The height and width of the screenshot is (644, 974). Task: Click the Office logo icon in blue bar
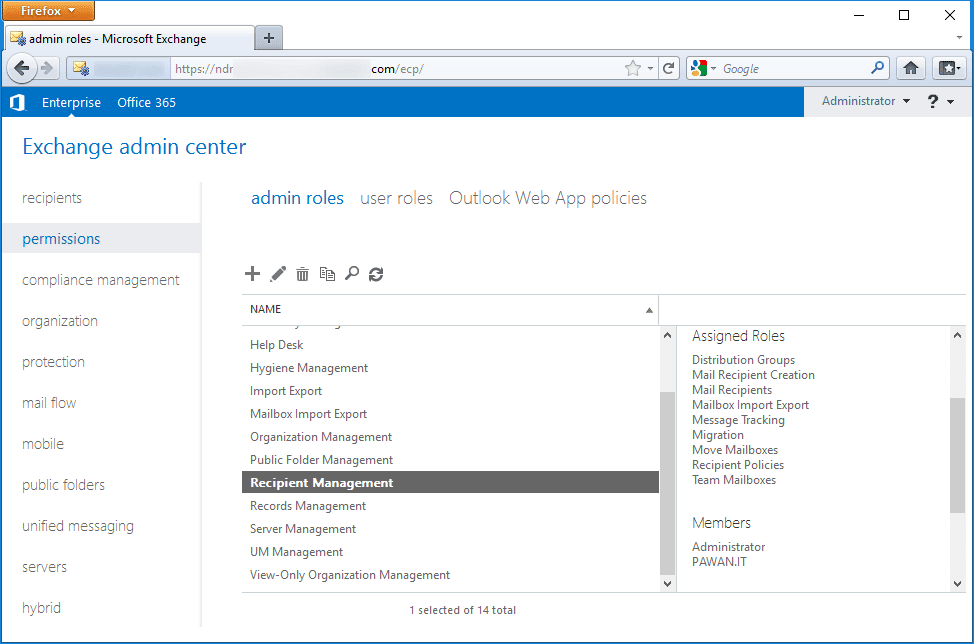tap(17, 102)
